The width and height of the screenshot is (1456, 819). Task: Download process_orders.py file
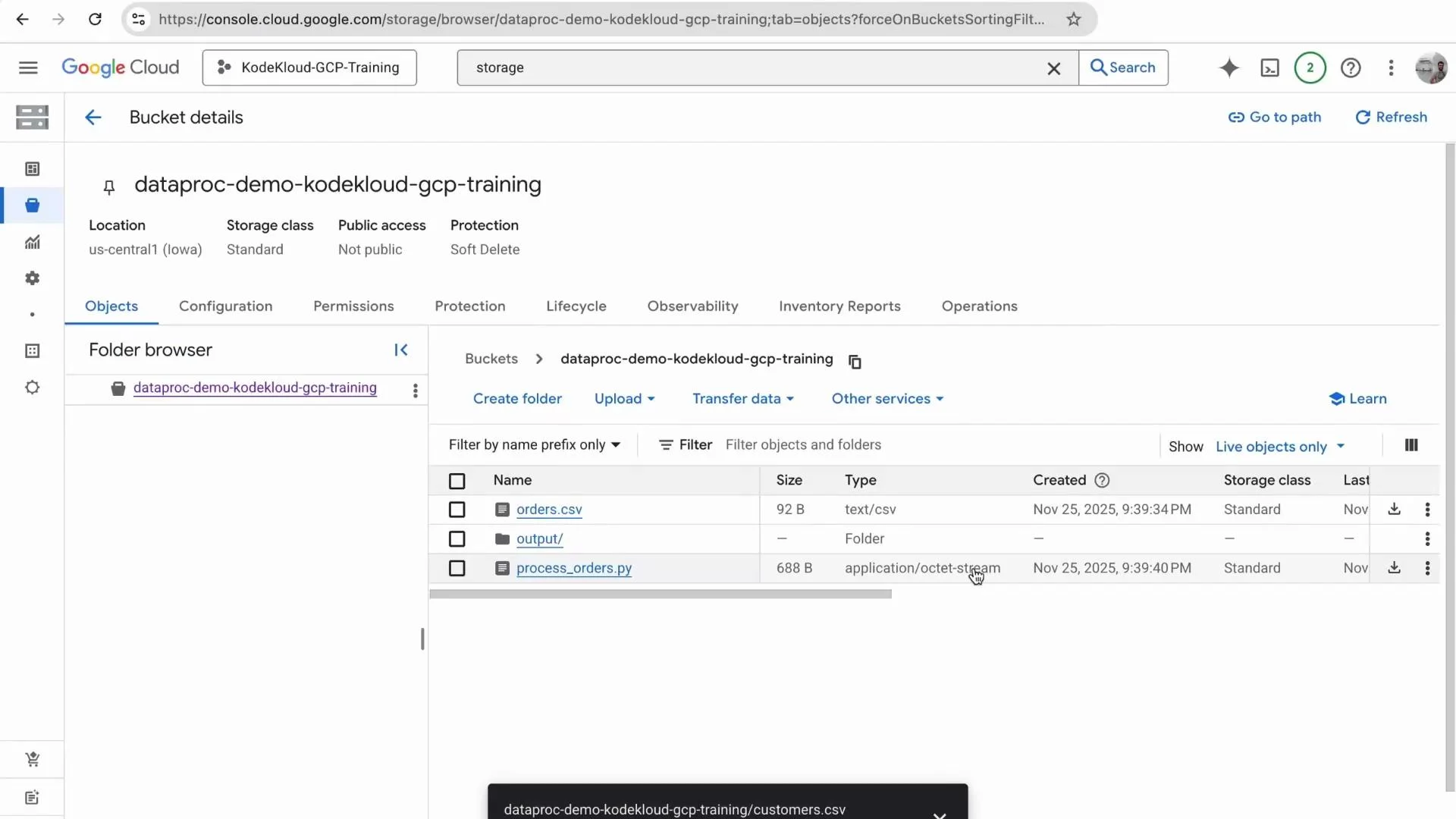point(1394,567)
